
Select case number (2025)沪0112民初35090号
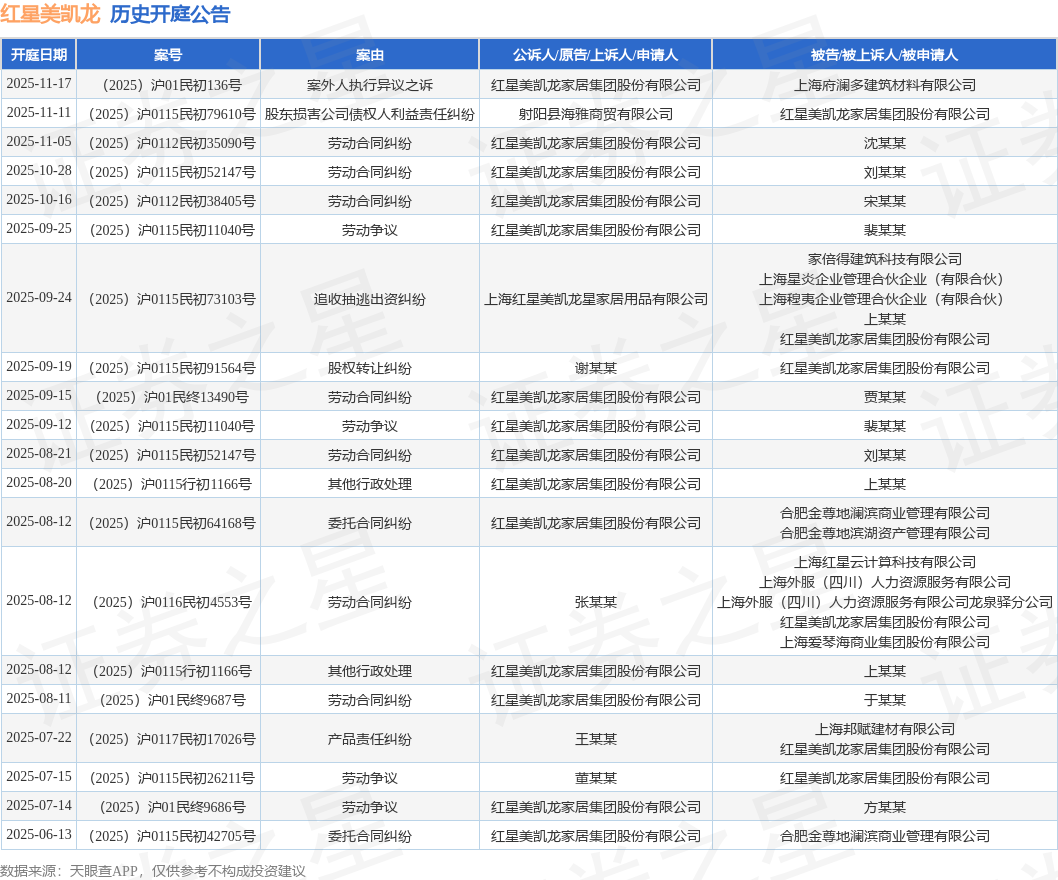pos(168,143)
